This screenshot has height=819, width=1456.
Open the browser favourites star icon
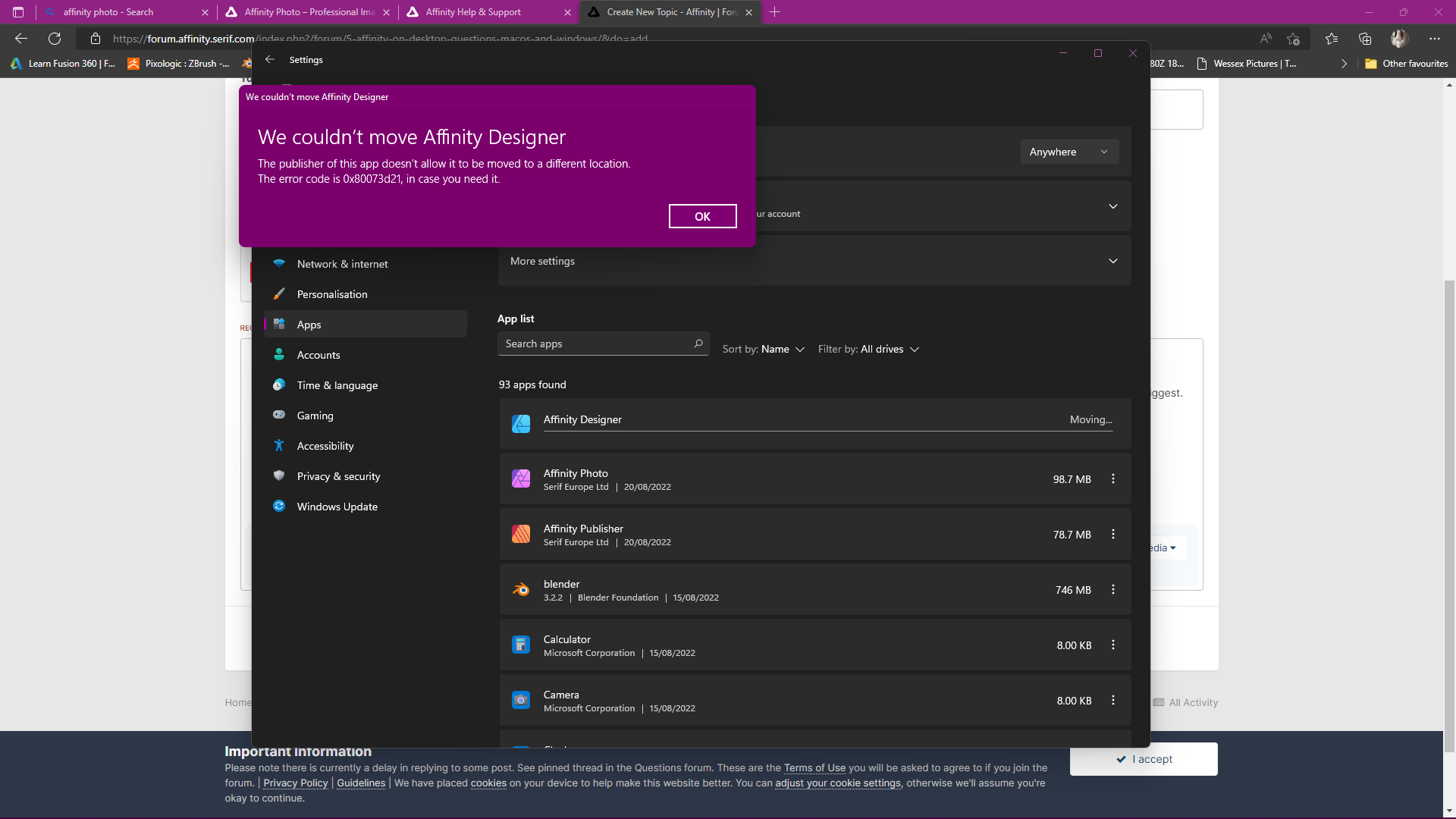[1331, 39]
